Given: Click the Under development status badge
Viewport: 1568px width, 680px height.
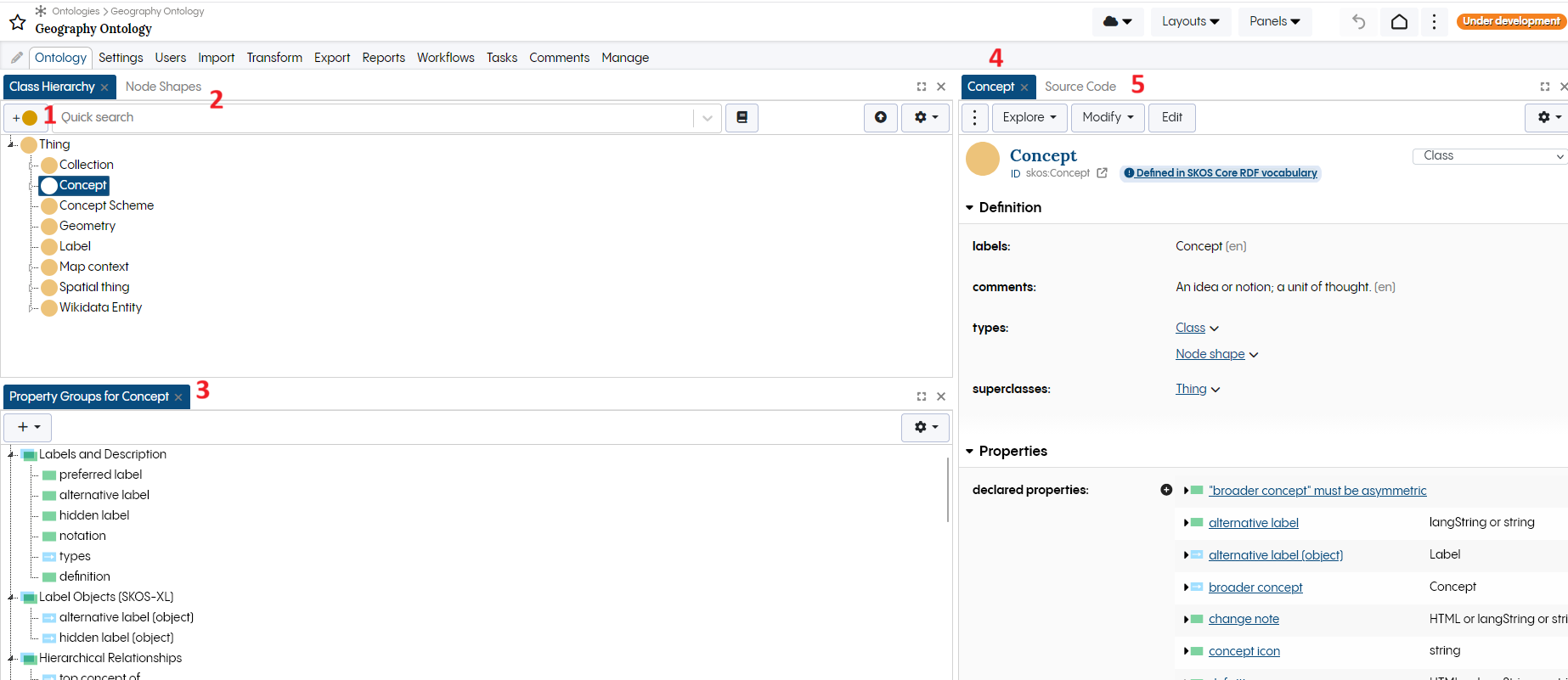Looking at the screenshot, I should [1511, 21].
